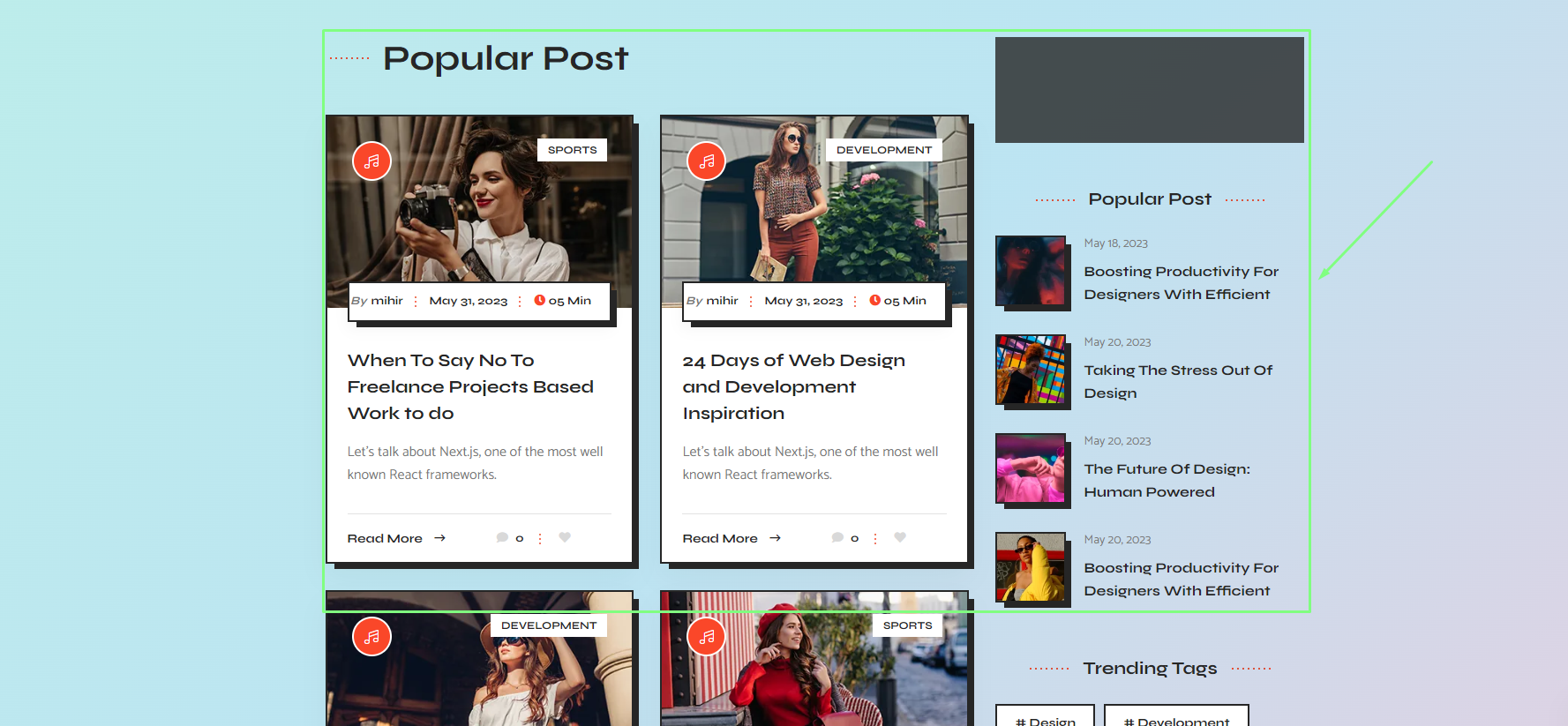Click excerpt text under 'When To Say No' title
This screenshot has height=726, width=1568.
(x=475, y=463)
